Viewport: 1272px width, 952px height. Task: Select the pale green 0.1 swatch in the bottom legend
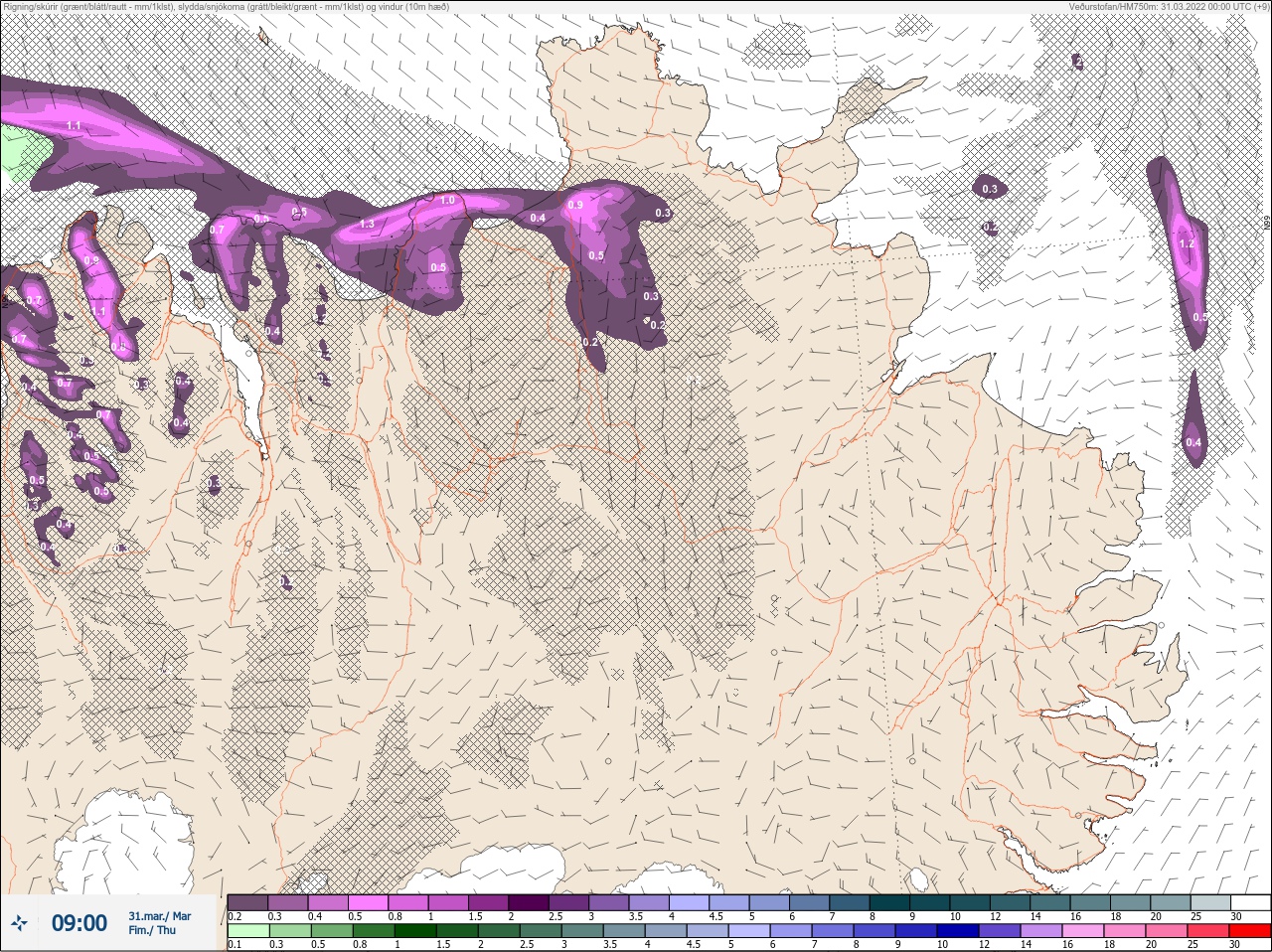tap(247, 931)
